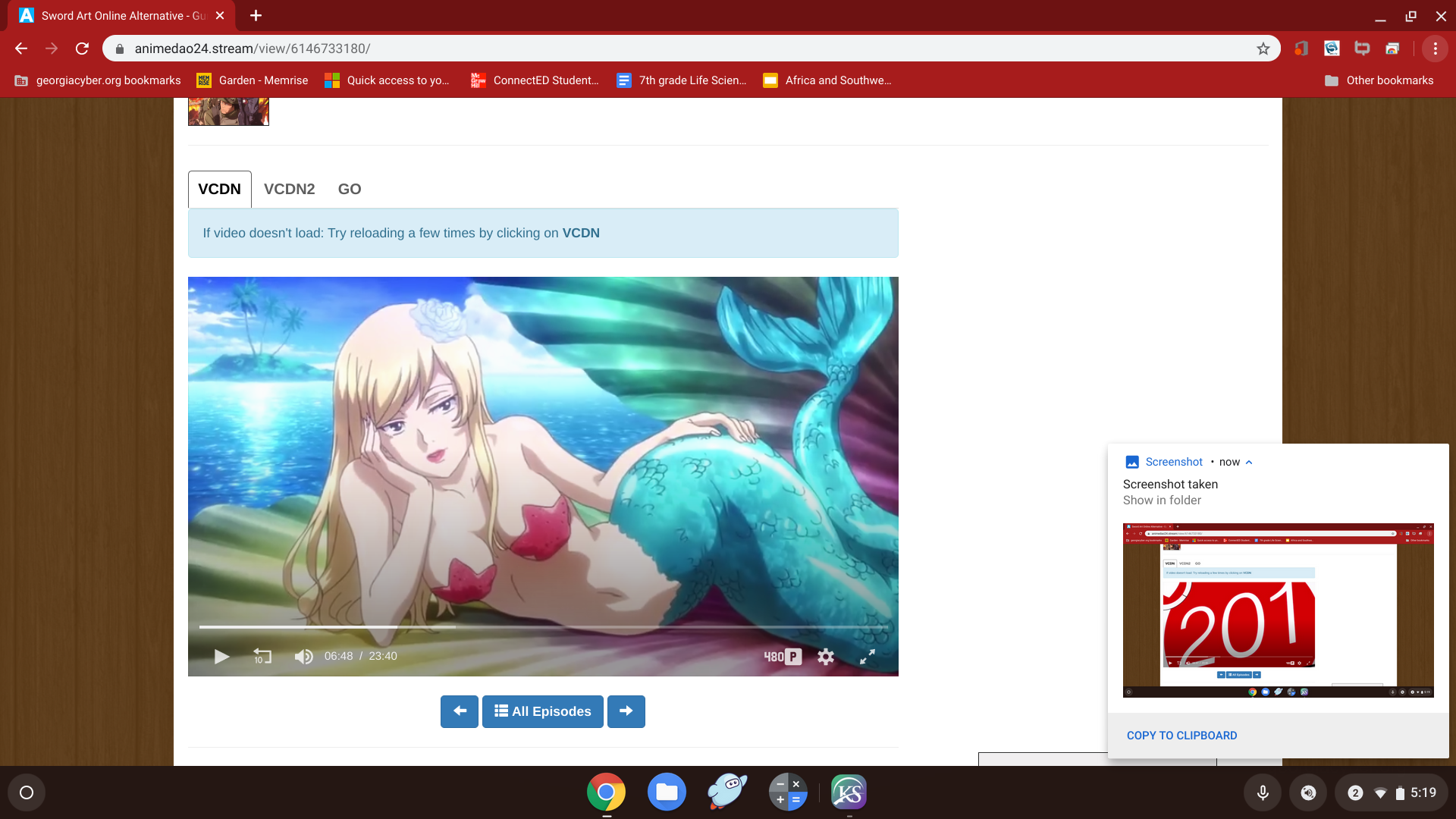Screen dimensions: 1456x819
Task: Open Africa and Southwest bookmark
Action: [827, 80]
